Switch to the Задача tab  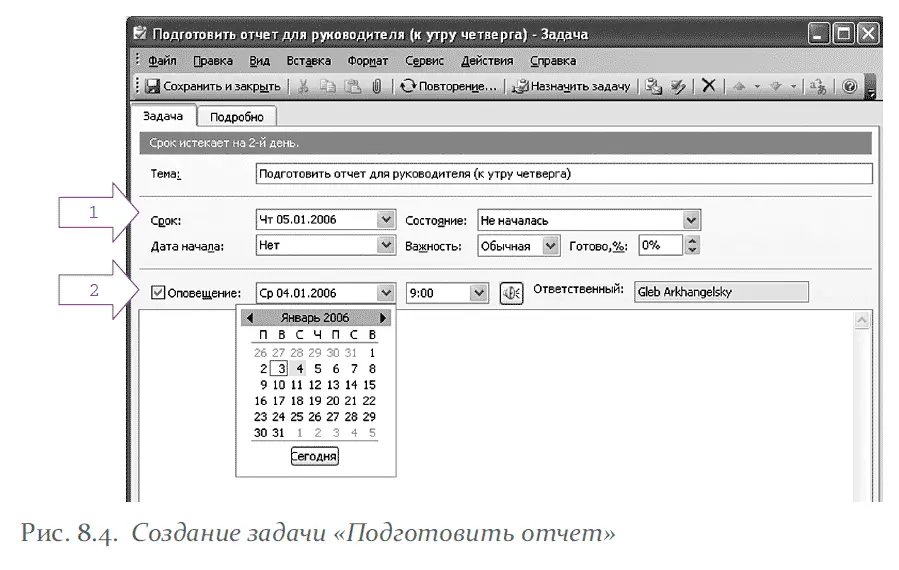(x=163, y=116)
